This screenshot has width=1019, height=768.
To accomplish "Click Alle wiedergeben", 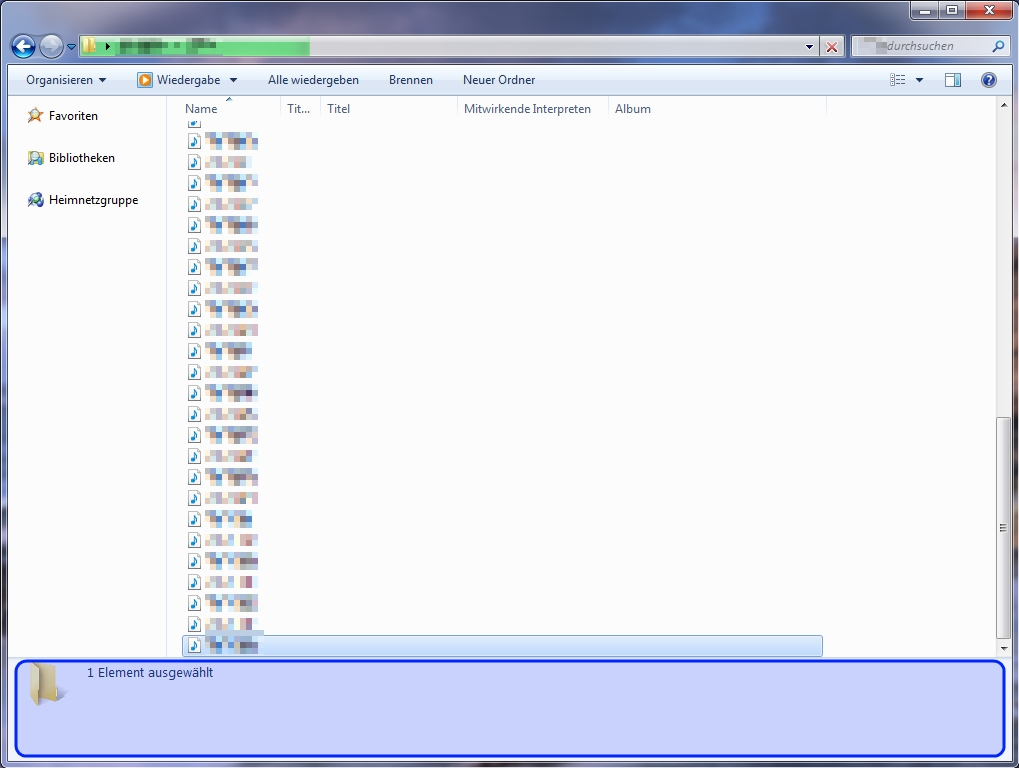I will pos(313,80).
